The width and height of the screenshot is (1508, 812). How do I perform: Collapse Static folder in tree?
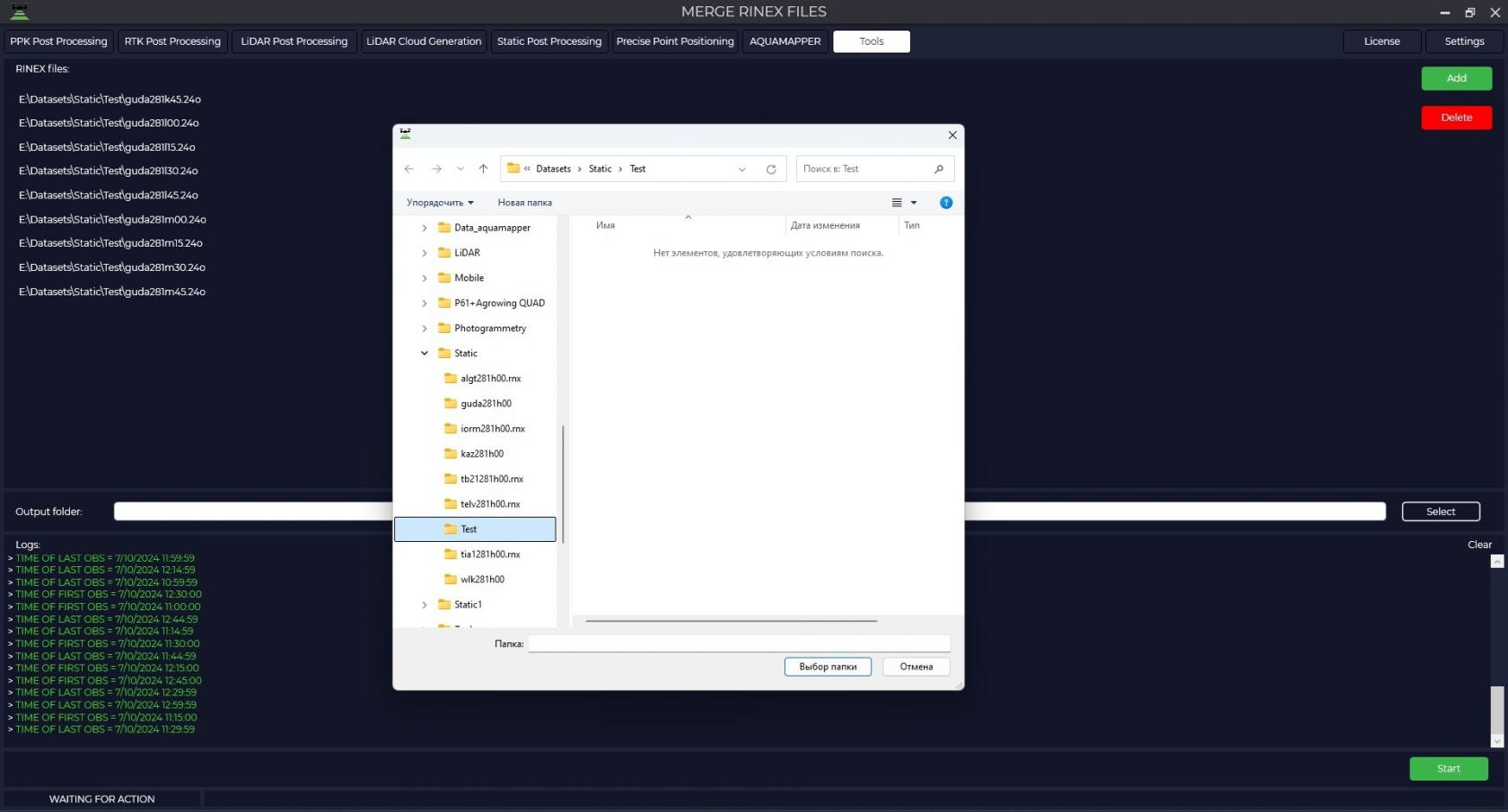[425, 354]
